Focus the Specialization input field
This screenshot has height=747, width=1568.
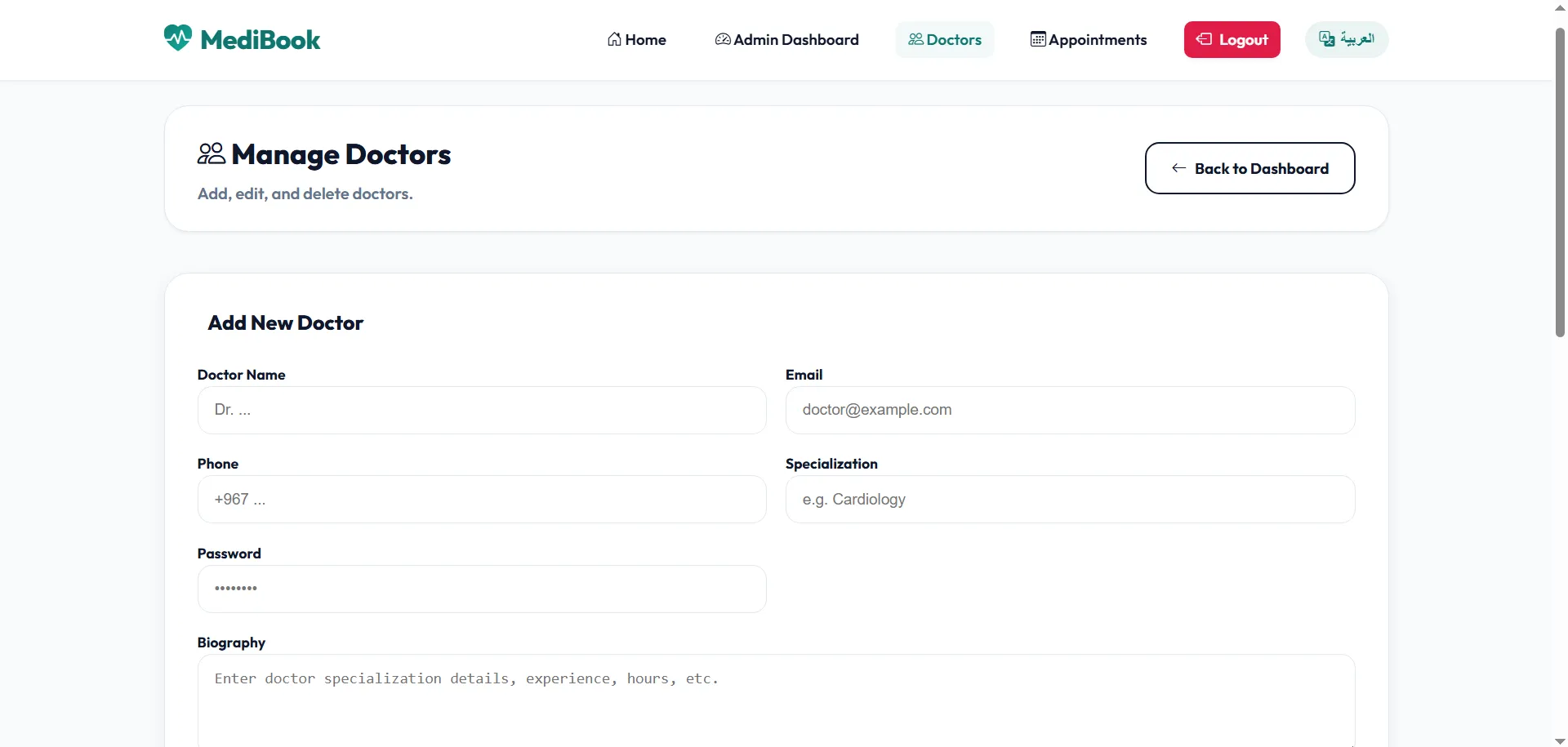[1071, 500]
